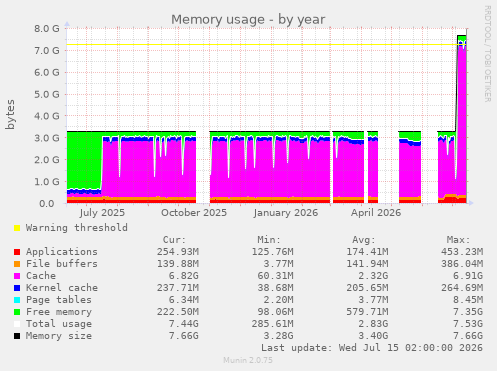Click the 'Last update' timestamp line
This screenshot has width=497, height=371.
click(x=372, y=348)
